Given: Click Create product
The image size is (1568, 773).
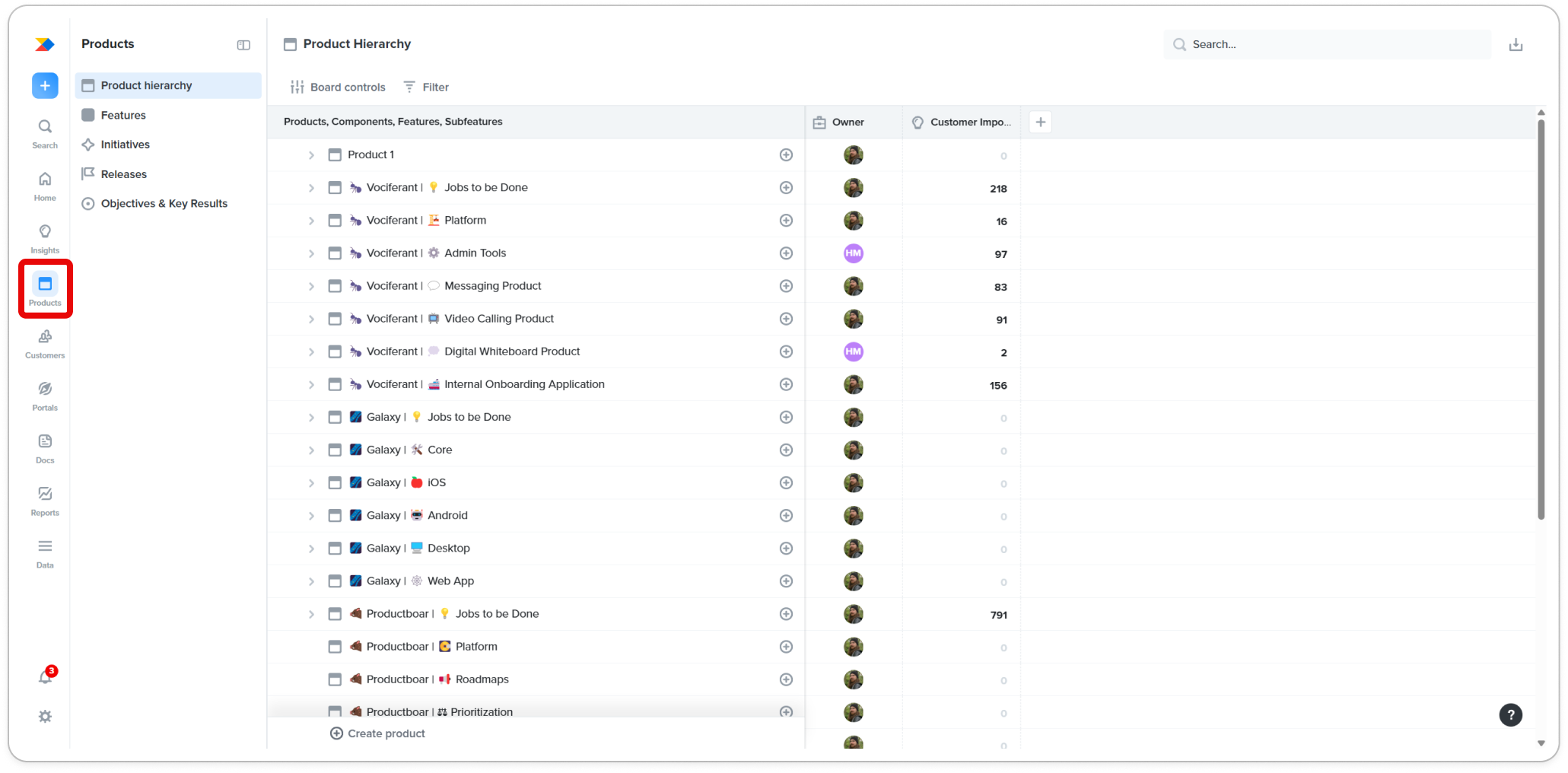Looking at the screenshot, I should (x=377, y=733).
